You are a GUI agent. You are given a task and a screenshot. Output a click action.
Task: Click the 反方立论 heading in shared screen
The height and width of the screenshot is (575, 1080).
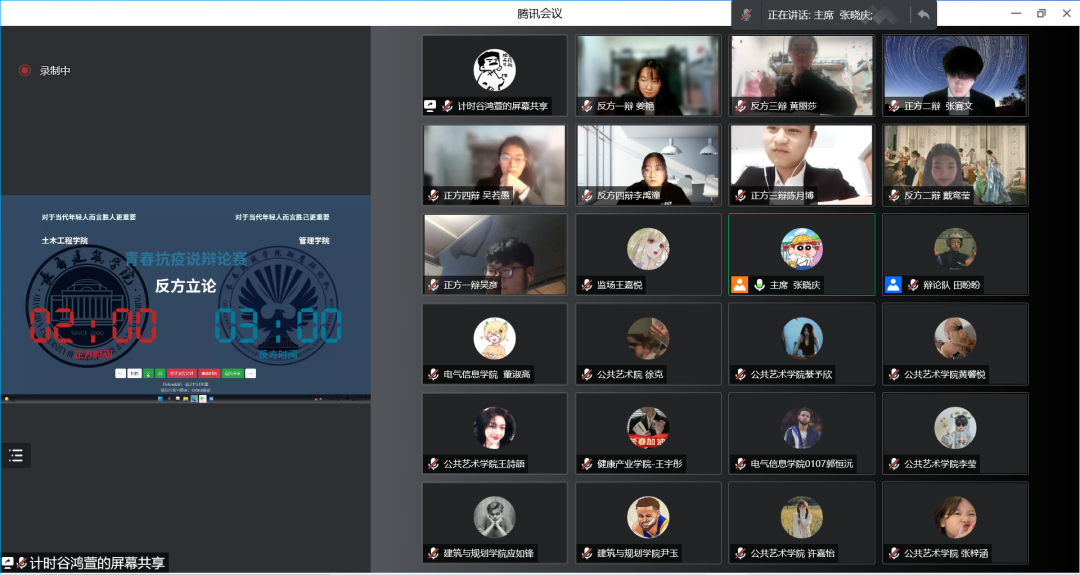pos(186,286)
